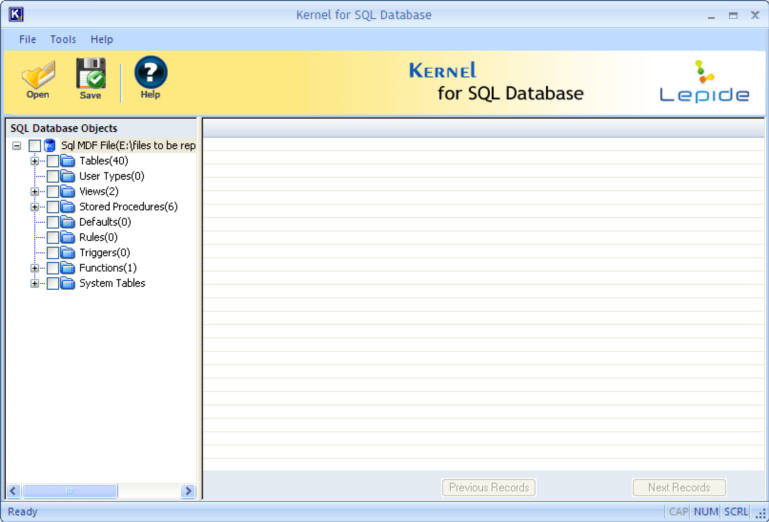Click the Save floppy disk icon
The height and width of the screenshot is (522, 769).
click(x=91, y=79)
